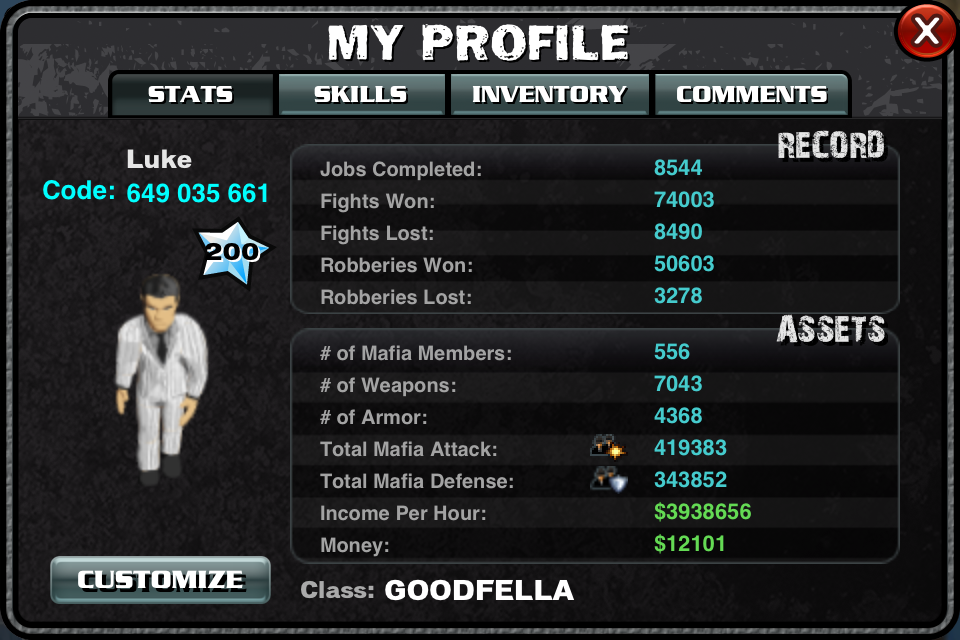The image size is (960, 640).
Task: Click the level 200 star badge
Action: pos(232,252)
